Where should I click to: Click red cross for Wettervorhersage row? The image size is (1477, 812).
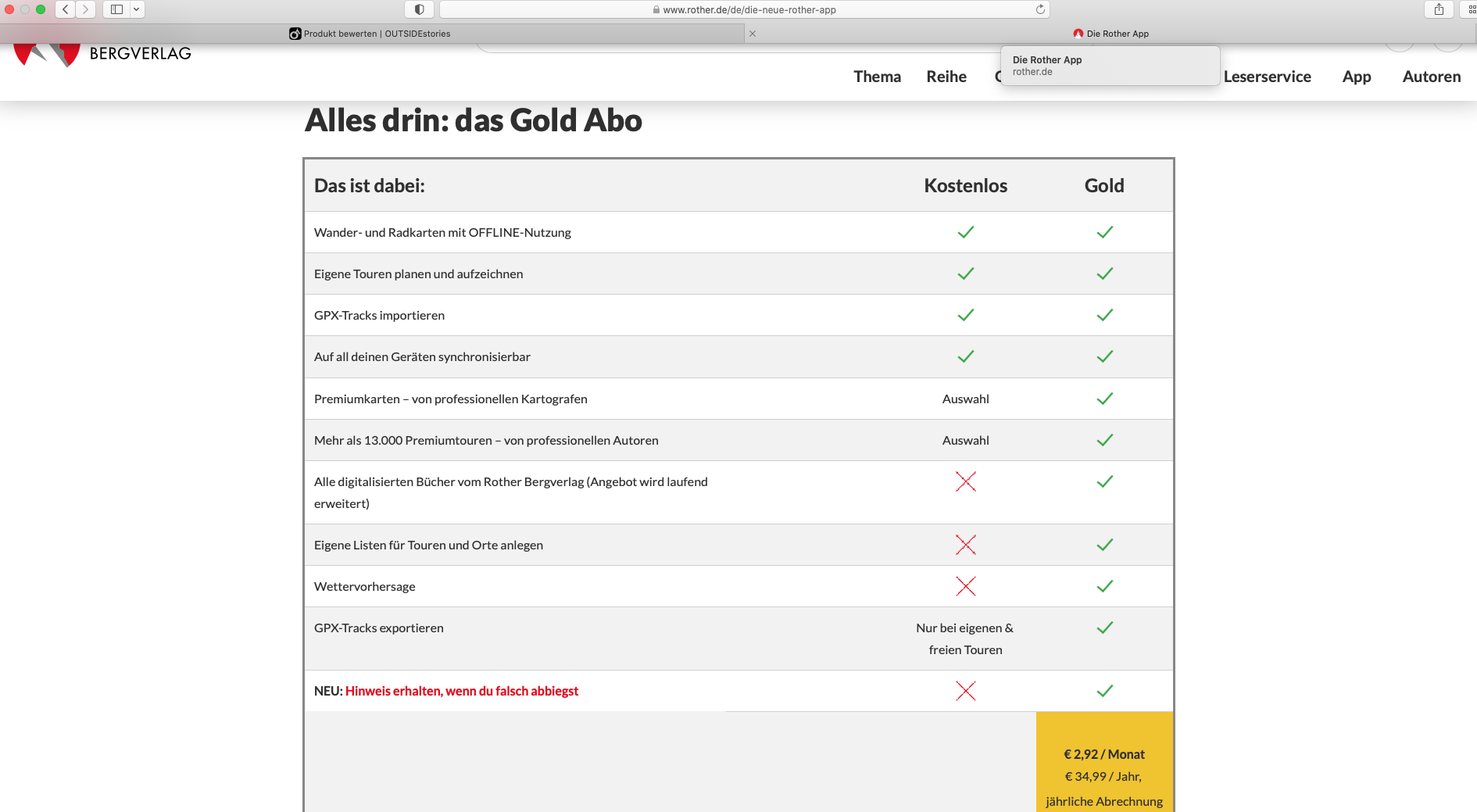(x=966, y=586)
